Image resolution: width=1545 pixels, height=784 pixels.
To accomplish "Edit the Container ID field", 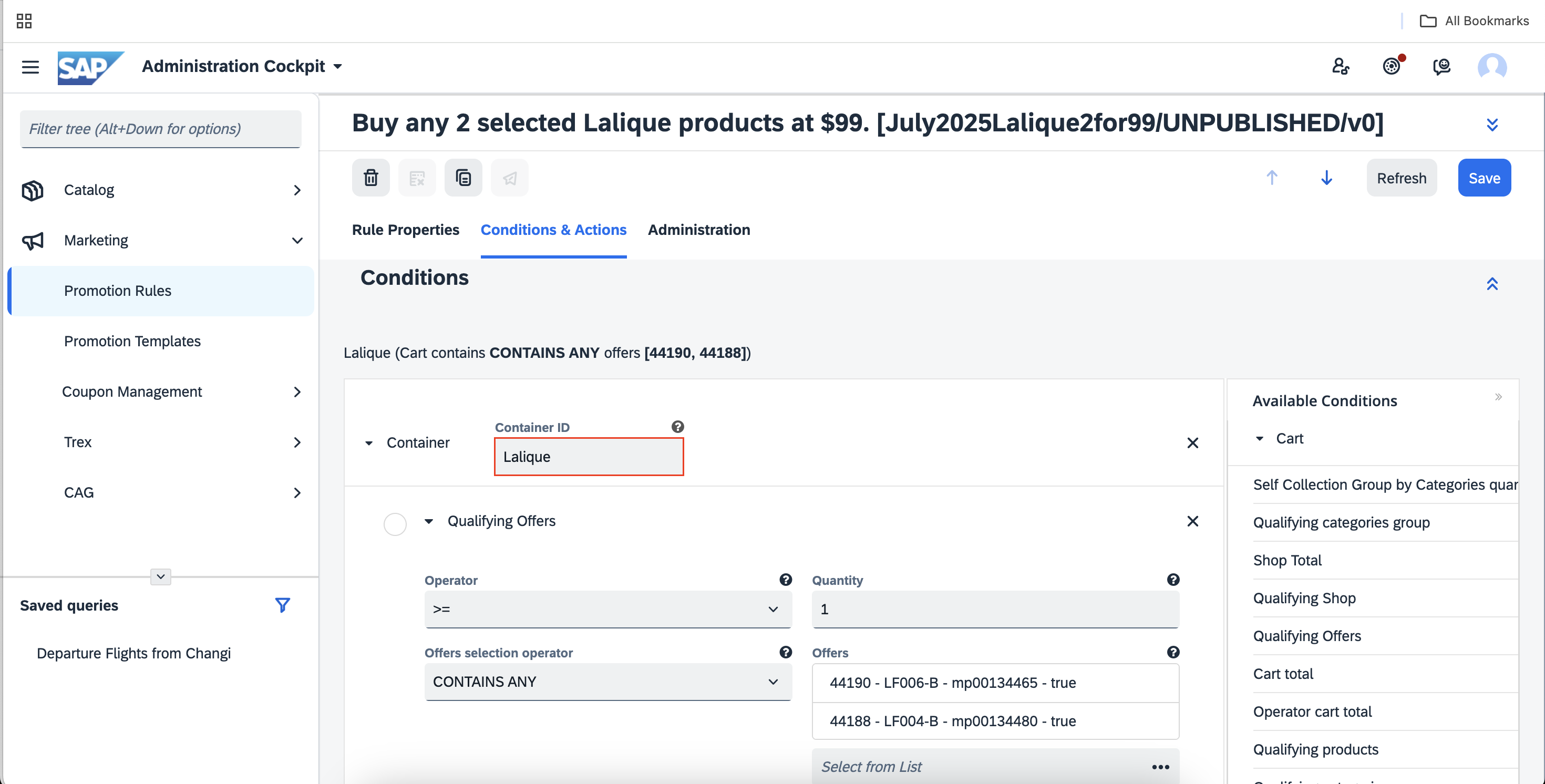I will pos(589,457).
